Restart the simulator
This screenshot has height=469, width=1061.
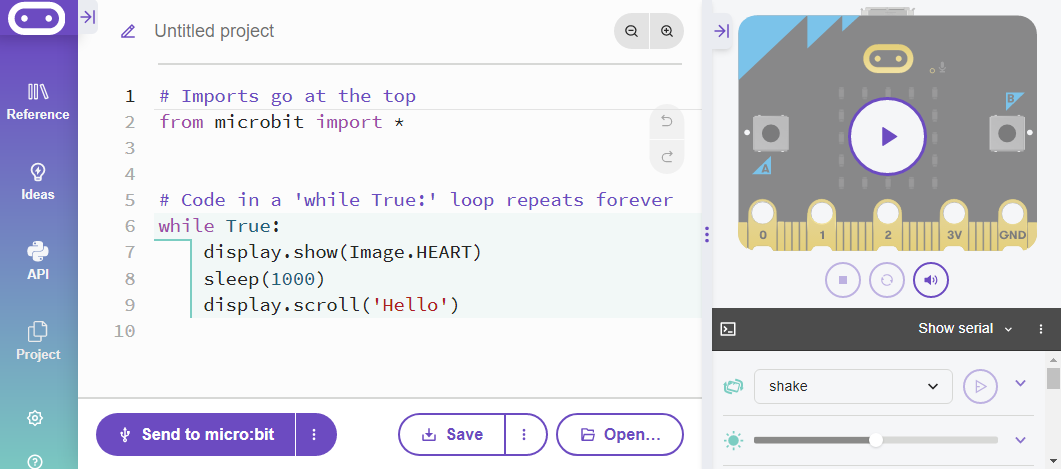[887, 280]
